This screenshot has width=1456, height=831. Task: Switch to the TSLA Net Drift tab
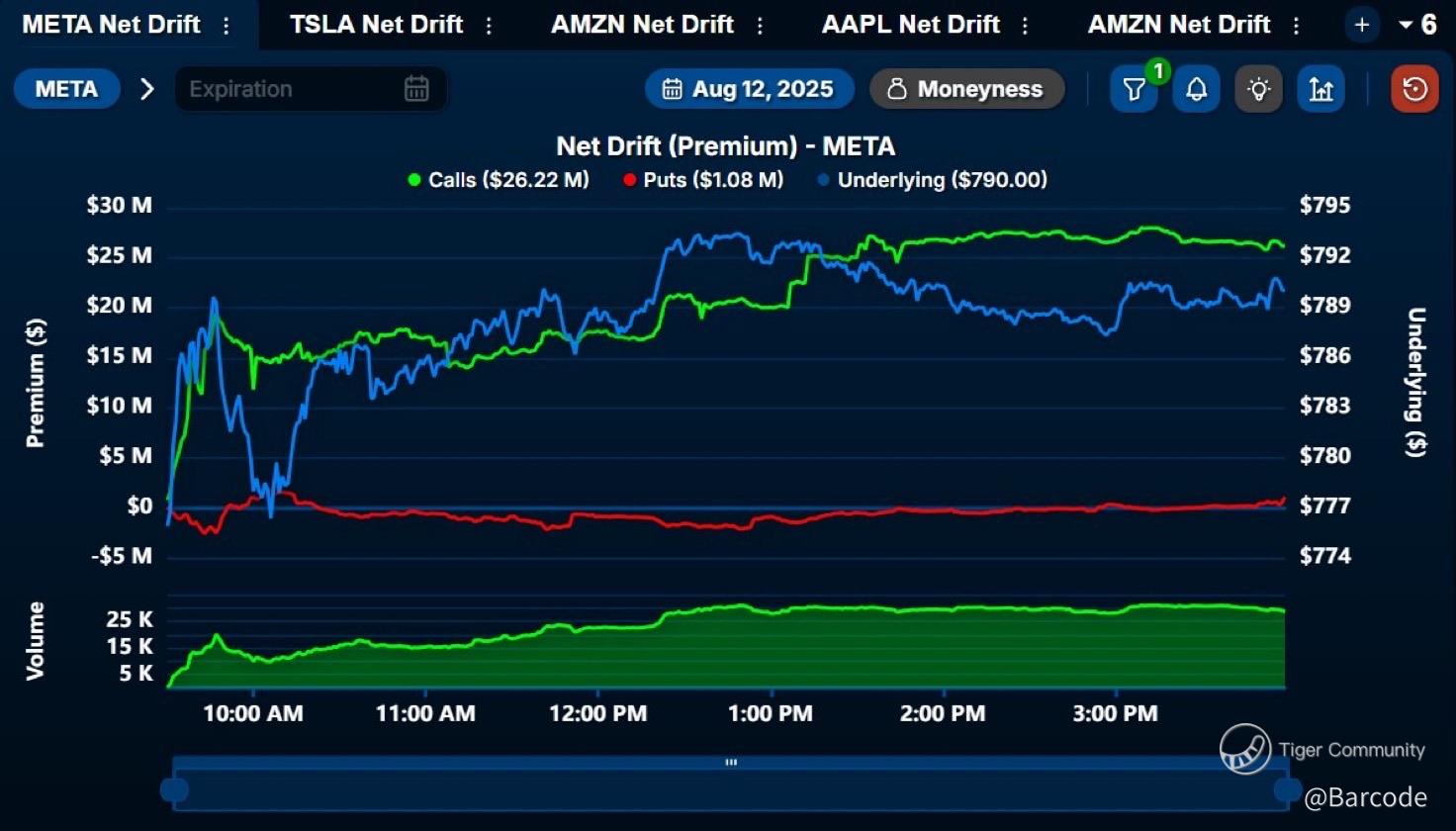click(x=376, y=25)
